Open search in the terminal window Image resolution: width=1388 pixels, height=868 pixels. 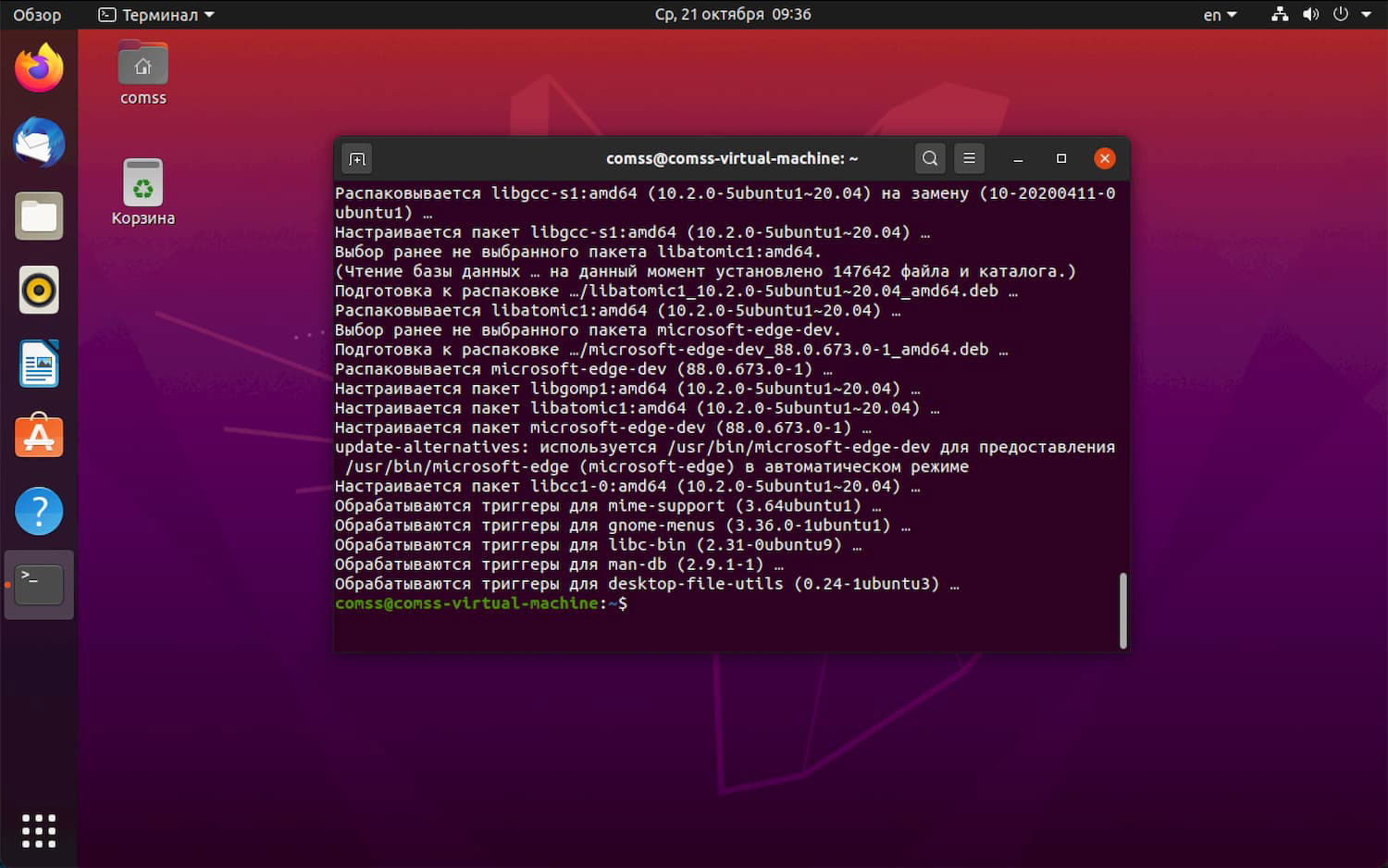coord(930,158)
